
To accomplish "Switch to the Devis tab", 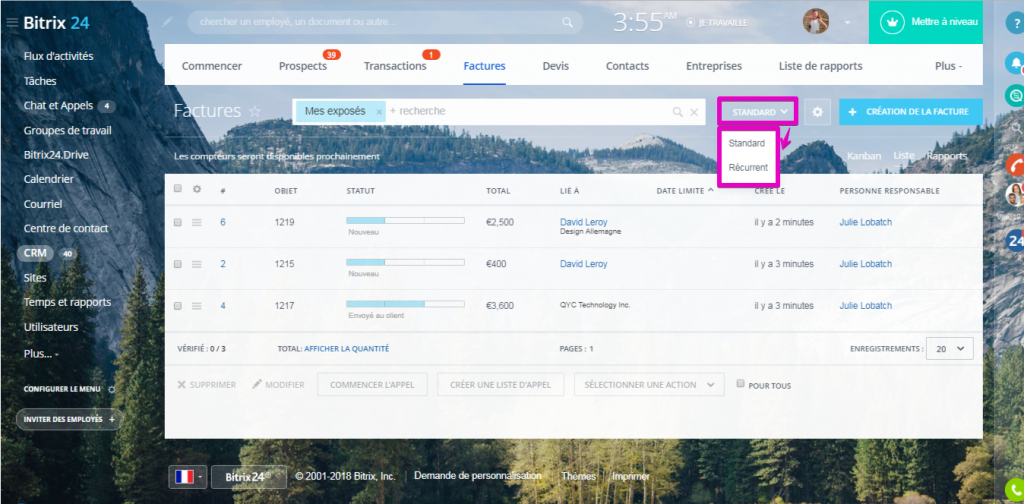I will pos(556,66).
